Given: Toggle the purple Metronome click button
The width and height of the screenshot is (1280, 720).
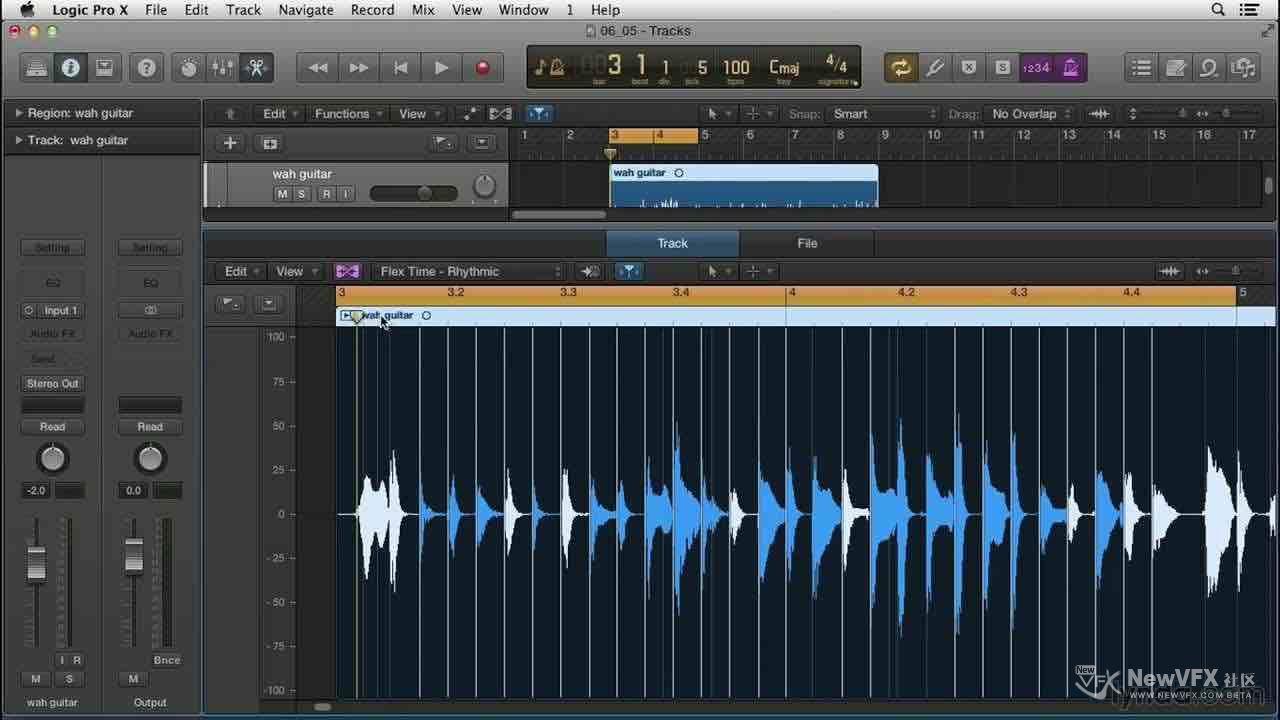Looking at the screenshot, I should click(1070, 68).
